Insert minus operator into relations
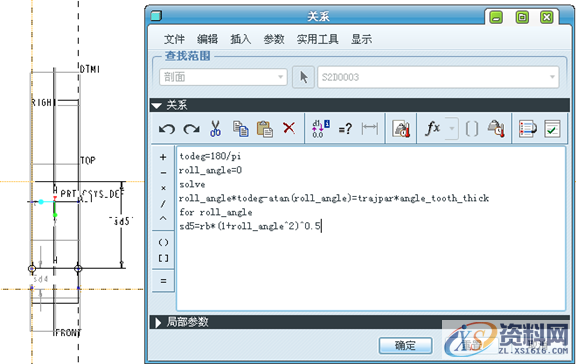Screen dimensions: 576x364 [163, 173]
